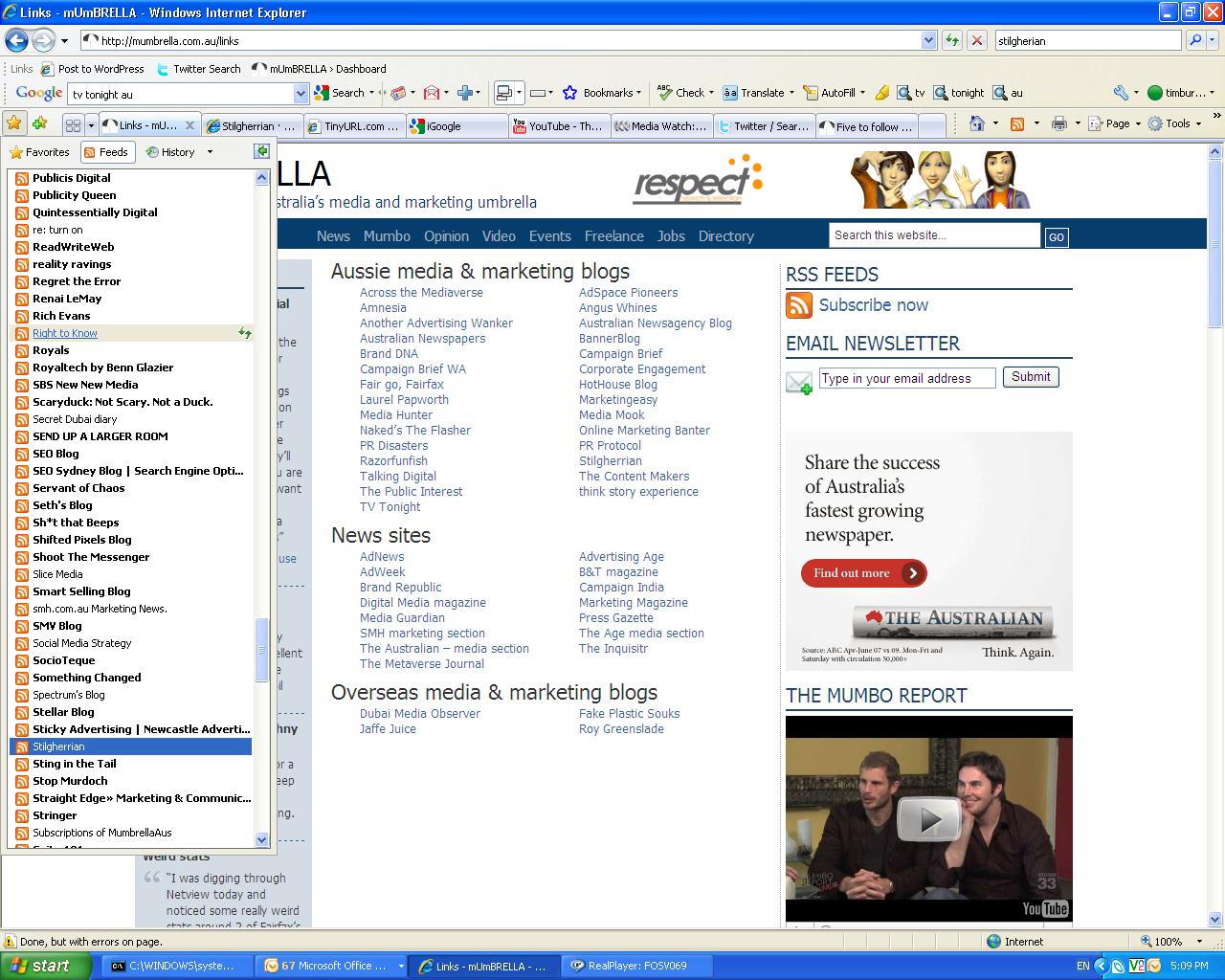Switch to TinyURL.com tab

pos(354,125)
